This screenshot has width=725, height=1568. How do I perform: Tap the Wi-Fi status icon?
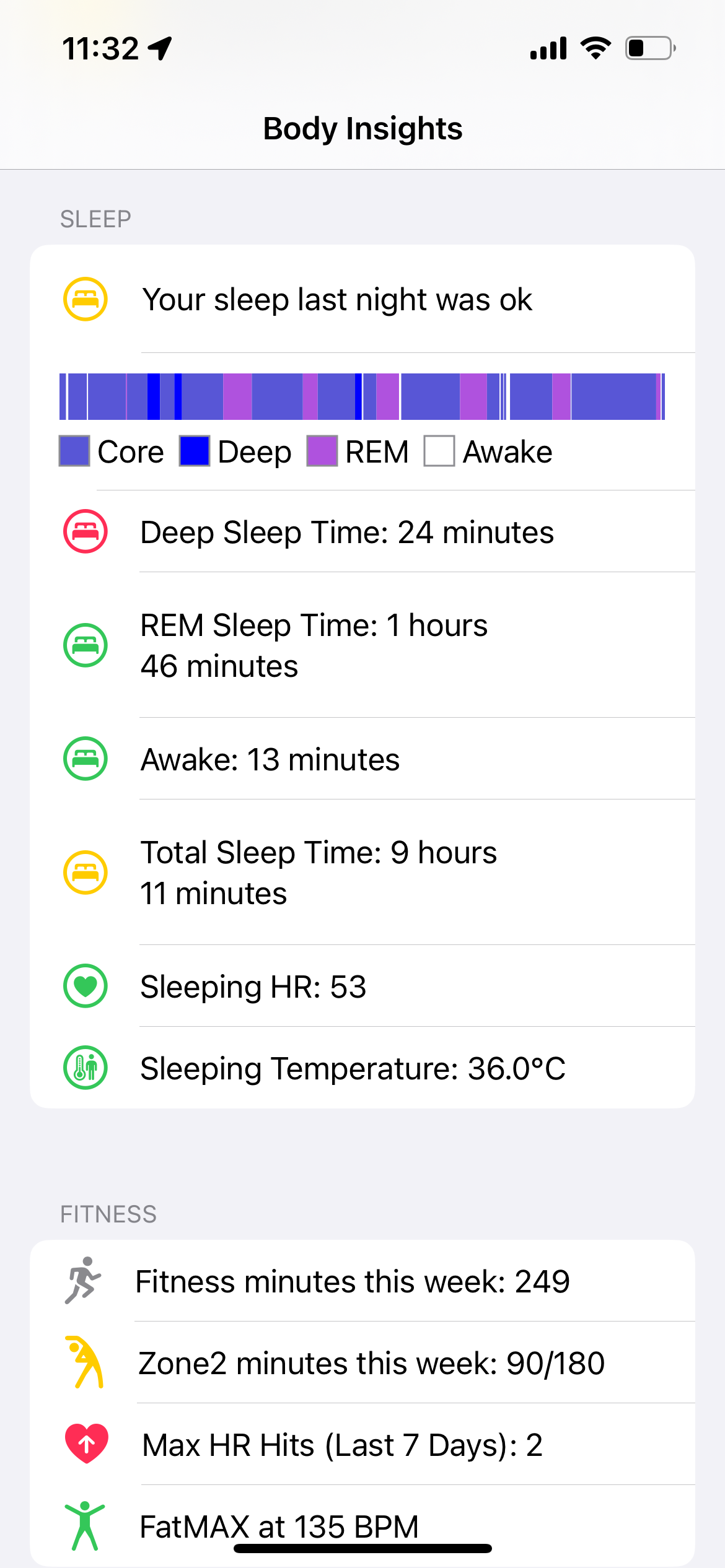(595, 48)
